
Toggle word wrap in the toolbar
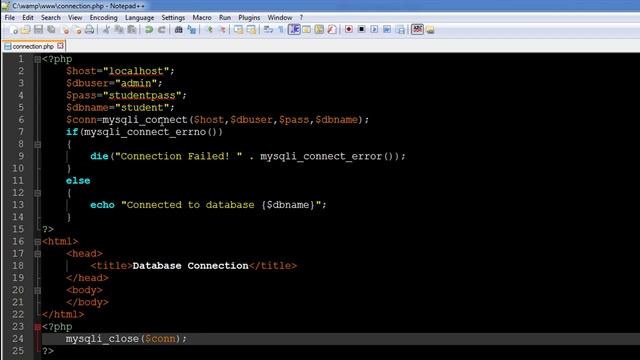click(x=268, y=29)
